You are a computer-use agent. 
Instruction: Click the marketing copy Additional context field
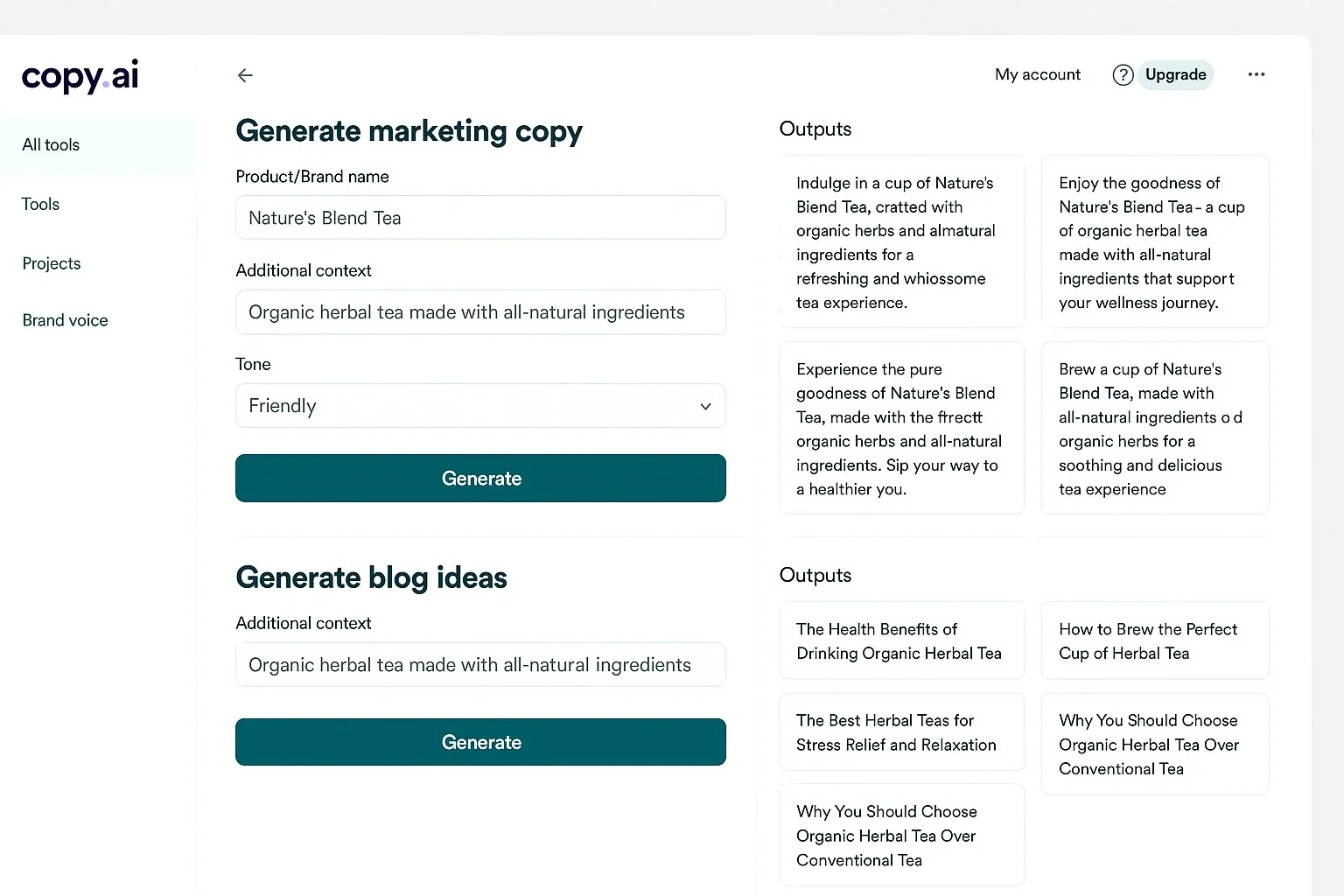coord(480,311)
